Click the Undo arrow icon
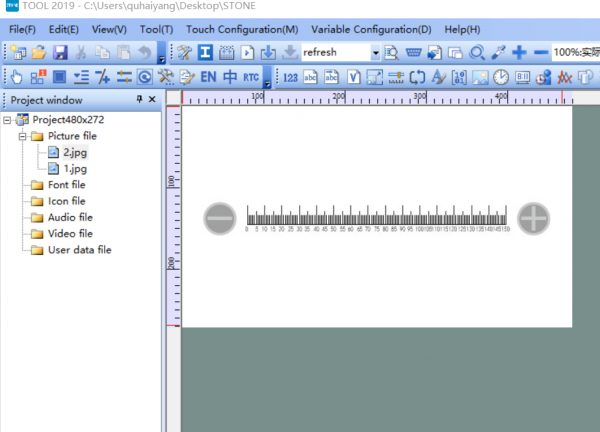The width and height of the screenshot is (600, 432). [x=145, y=52]
